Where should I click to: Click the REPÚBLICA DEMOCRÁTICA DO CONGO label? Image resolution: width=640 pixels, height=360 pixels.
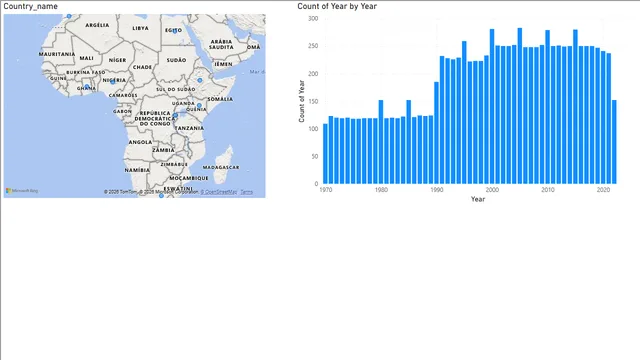click(x=155, y=118)
